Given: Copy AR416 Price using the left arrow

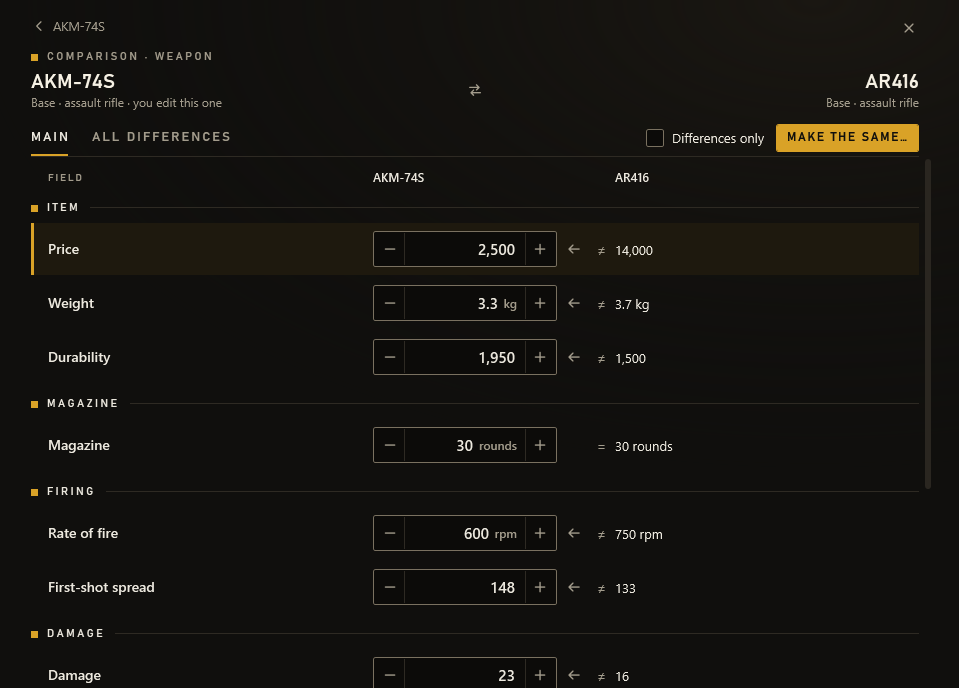Looking at the screenshot, I should pyautogui.click(x=574, y=249).
